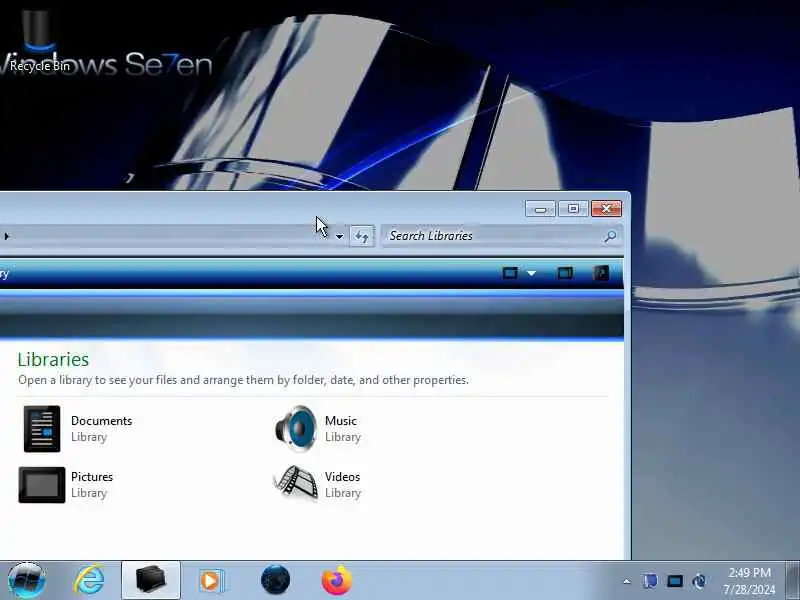This screenshot has height=600, width=800.
Task: Toggle the preview pane icon
Action: click(565, 273)
